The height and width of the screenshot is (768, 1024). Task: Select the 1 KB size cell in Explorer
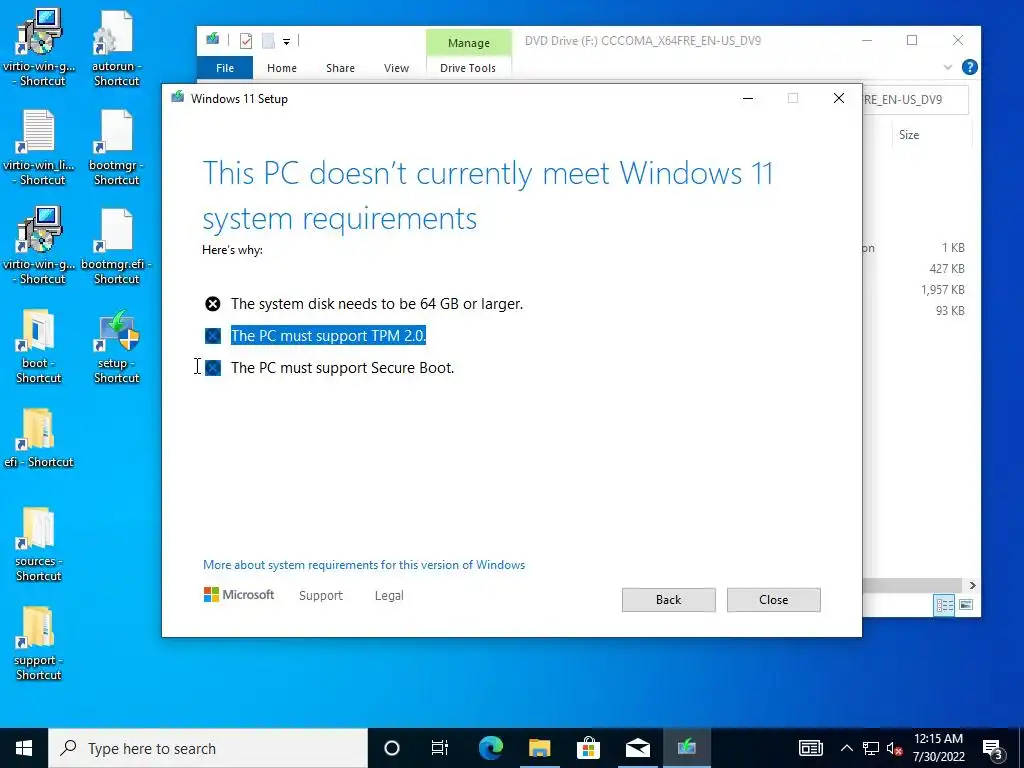point(953,248)
